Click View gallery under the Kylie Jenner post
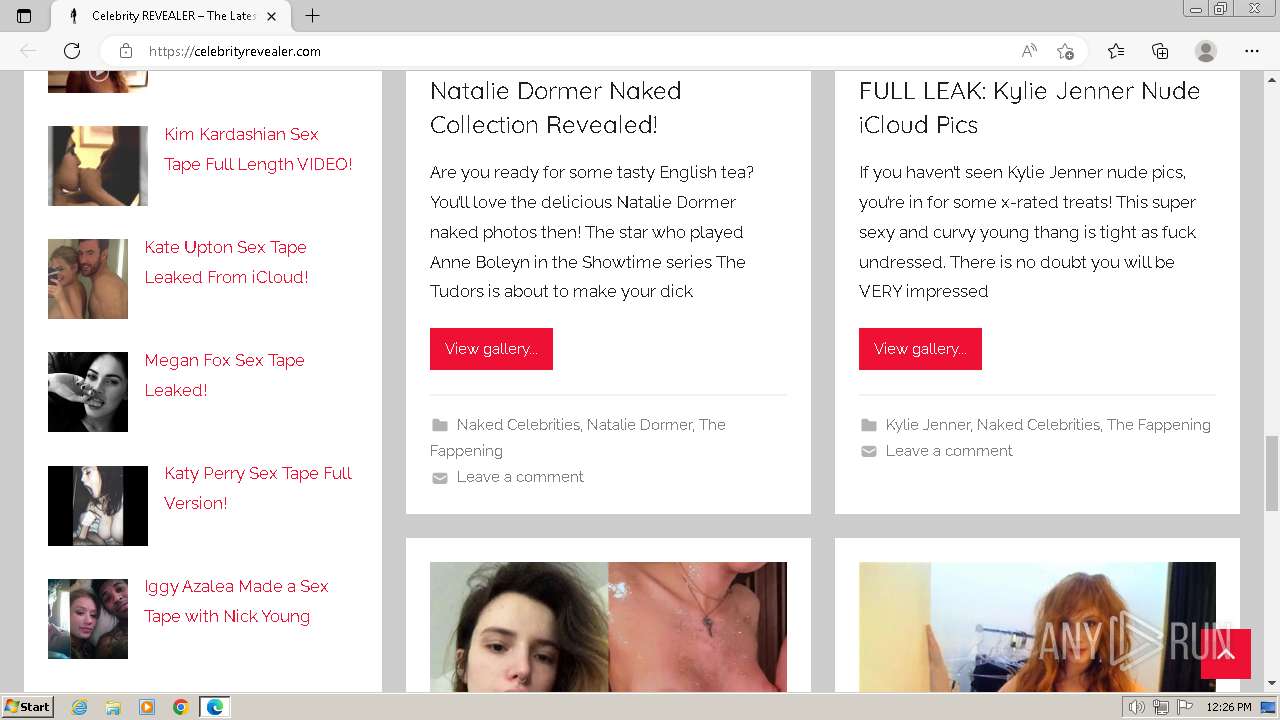Image resolution: width=1280 pixels, height=720 pixels. [x=920, y=349]
